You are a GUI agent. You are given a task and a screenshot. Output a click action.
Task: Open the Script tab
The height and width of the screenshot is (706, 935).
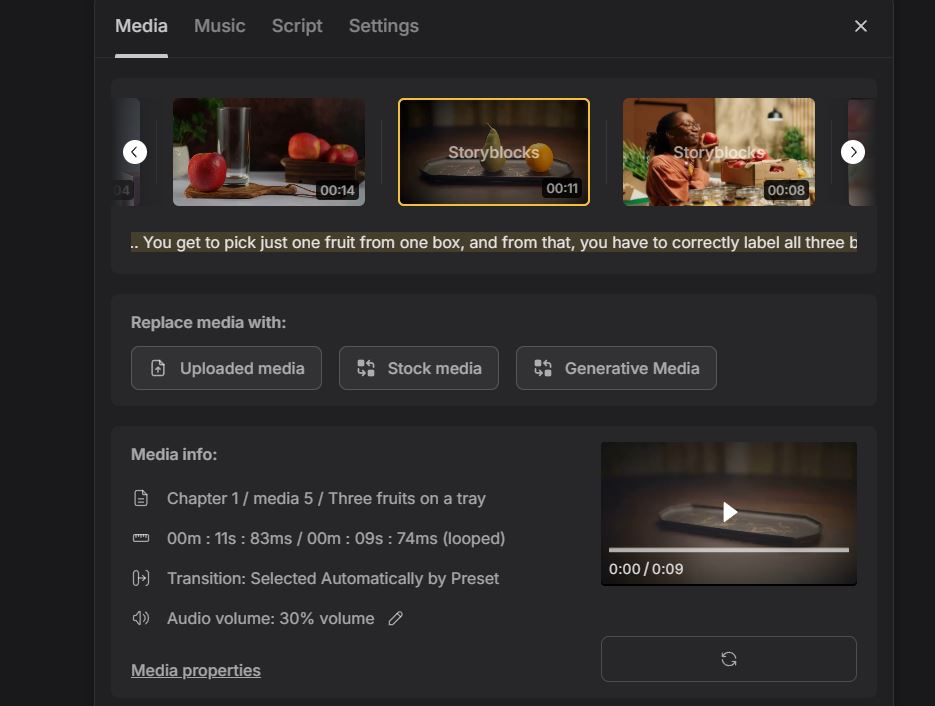[297, 26]
